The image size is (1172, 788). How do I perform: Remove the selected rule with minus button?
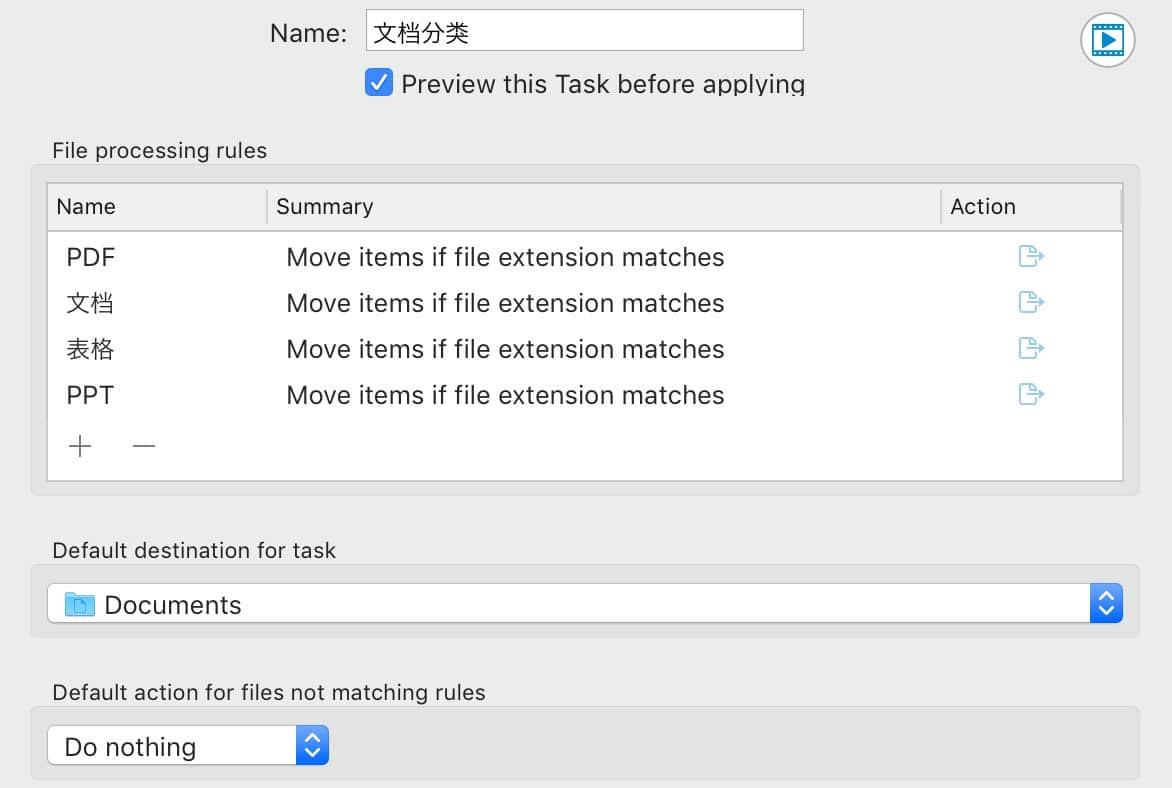(144, 446)
